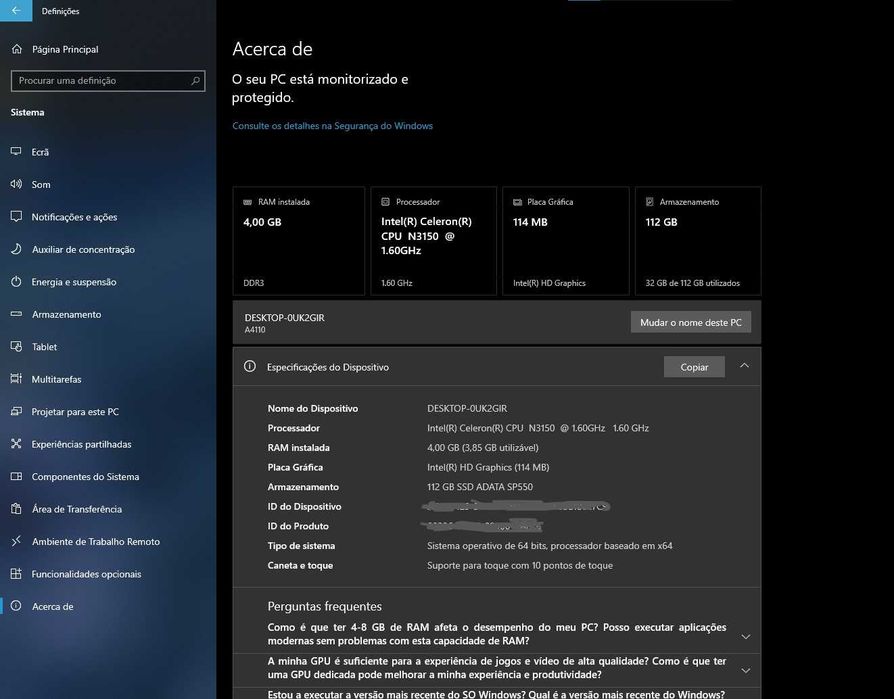894x699 pixels.
Task: Click the Projetar para este PC icon
Action: (16, 412)
